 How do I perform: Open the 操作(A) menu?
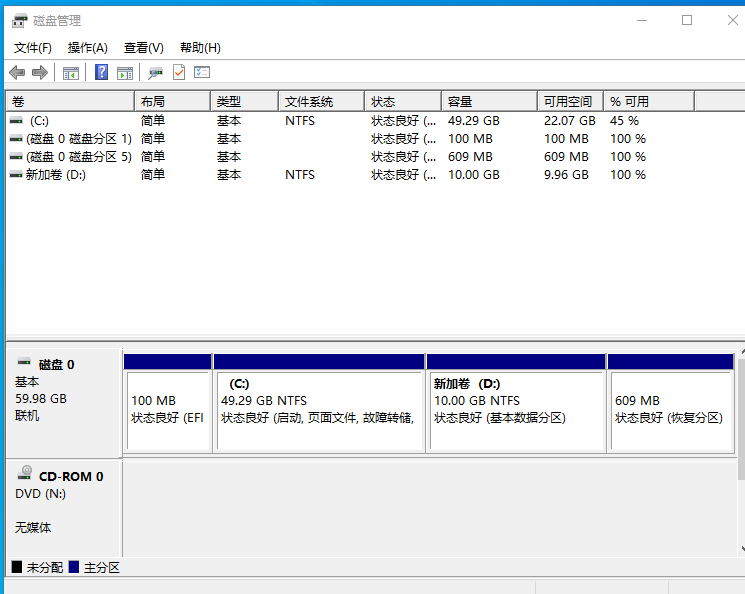[87, 48]
